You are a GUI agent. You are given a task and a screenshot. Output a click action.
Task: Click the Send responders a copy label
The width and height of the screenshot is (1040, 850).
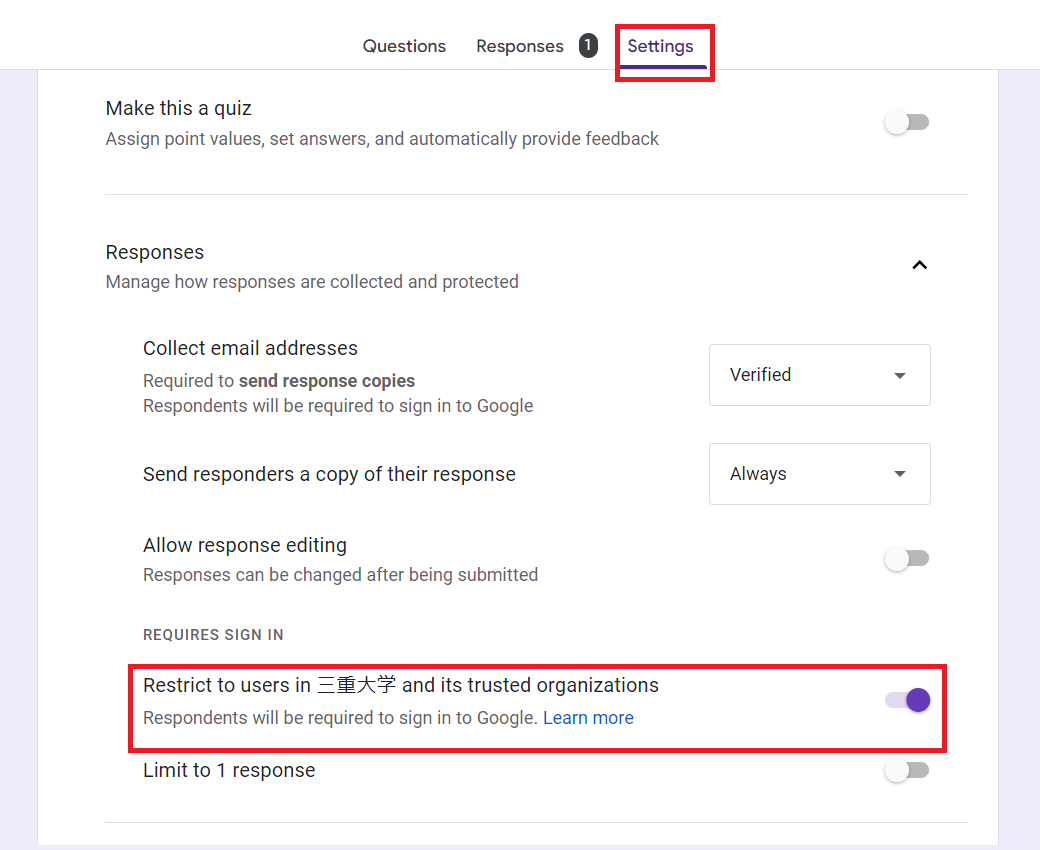[329, 474]
